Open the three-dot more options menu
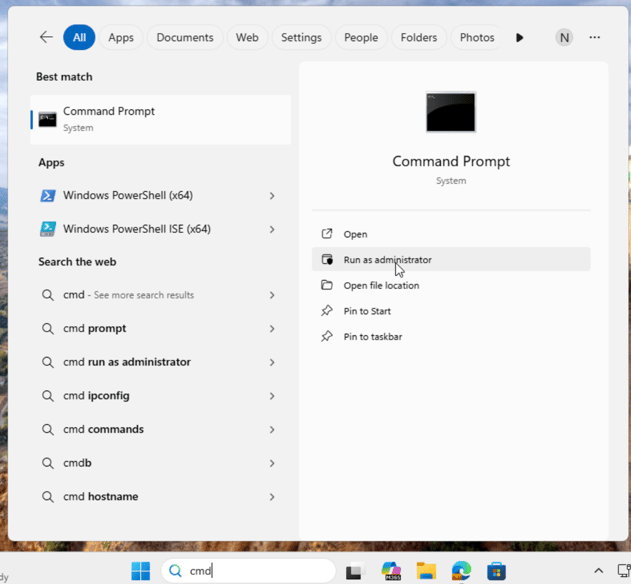 (x=595, y=37)
